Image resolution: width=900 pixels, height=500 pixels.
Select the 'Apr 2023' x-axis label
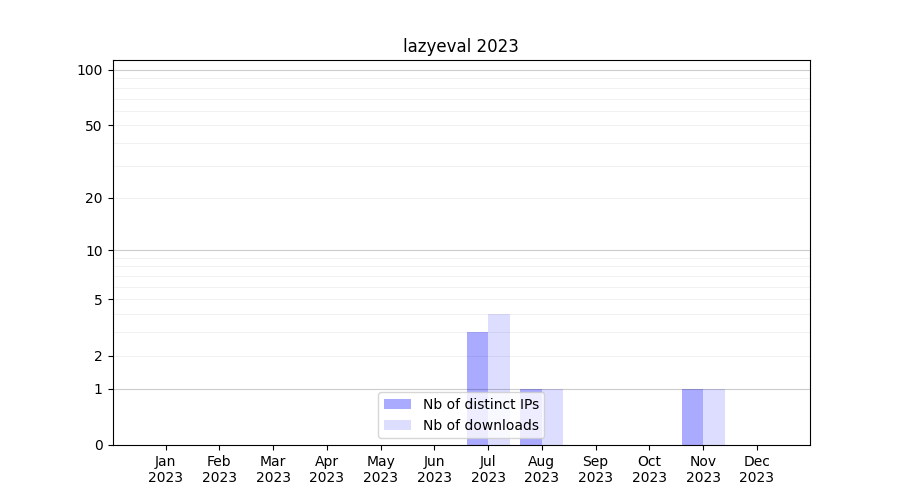click(327, 469)
